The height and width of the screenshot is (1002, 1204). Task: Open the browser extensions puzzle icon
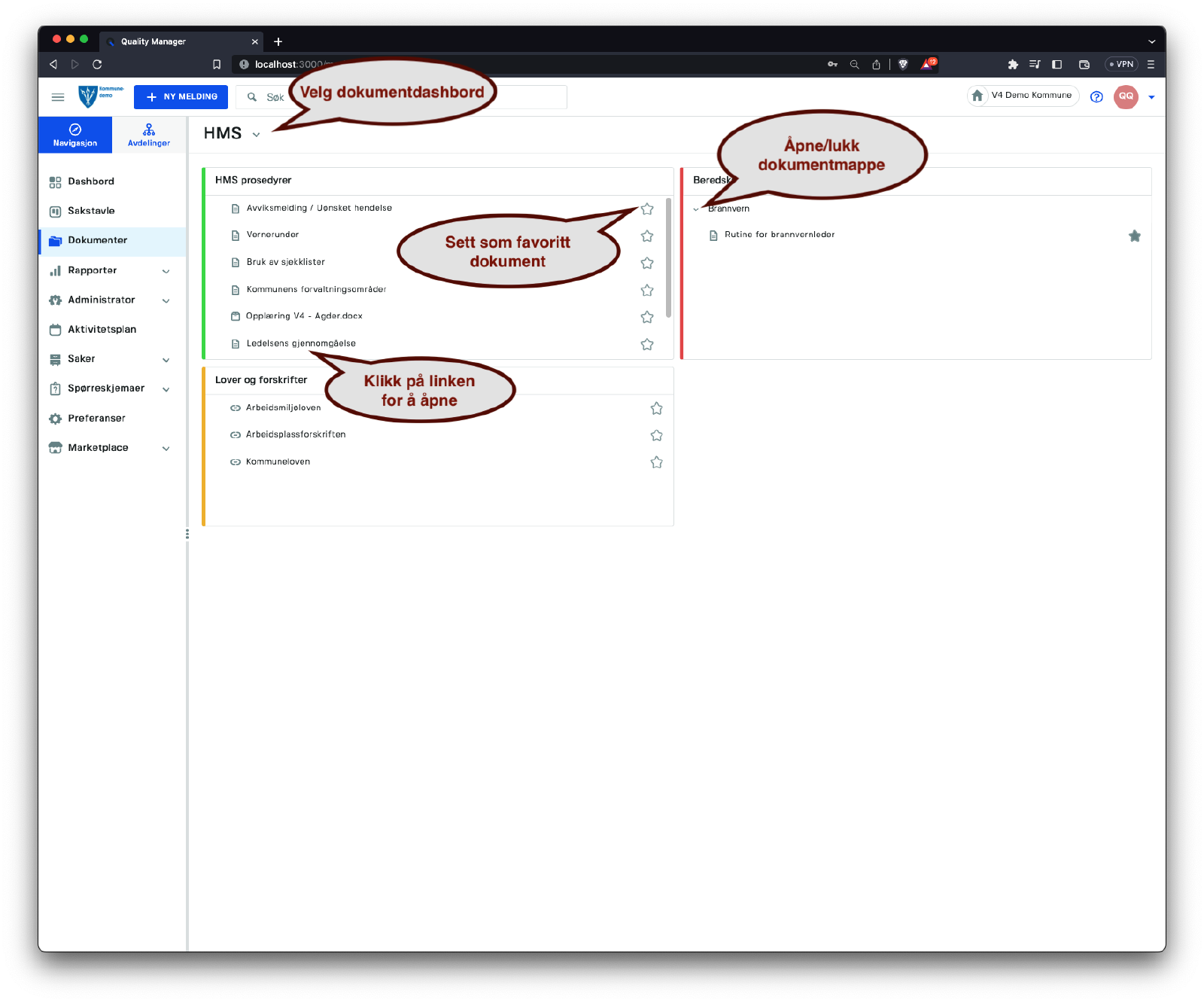[1013, 65]
